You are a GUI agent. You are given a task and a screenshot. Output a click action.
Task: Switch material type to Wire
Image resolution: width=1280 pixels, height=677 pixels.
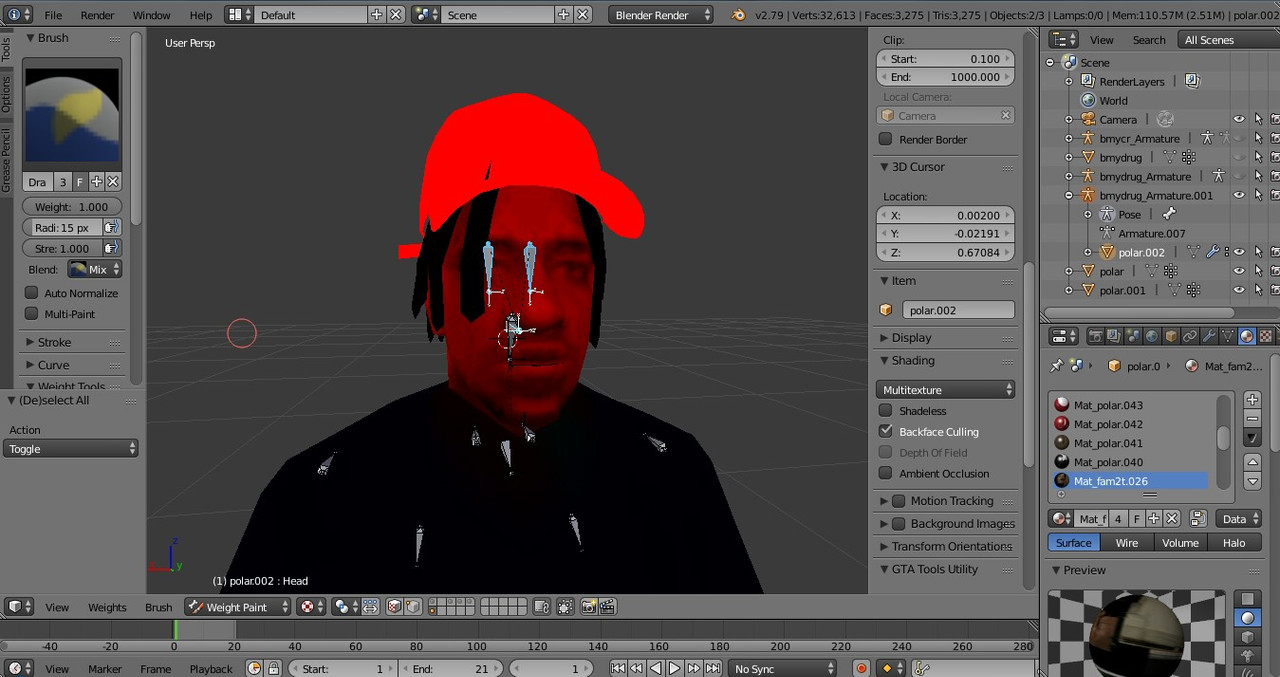[x=1127, y=543]
